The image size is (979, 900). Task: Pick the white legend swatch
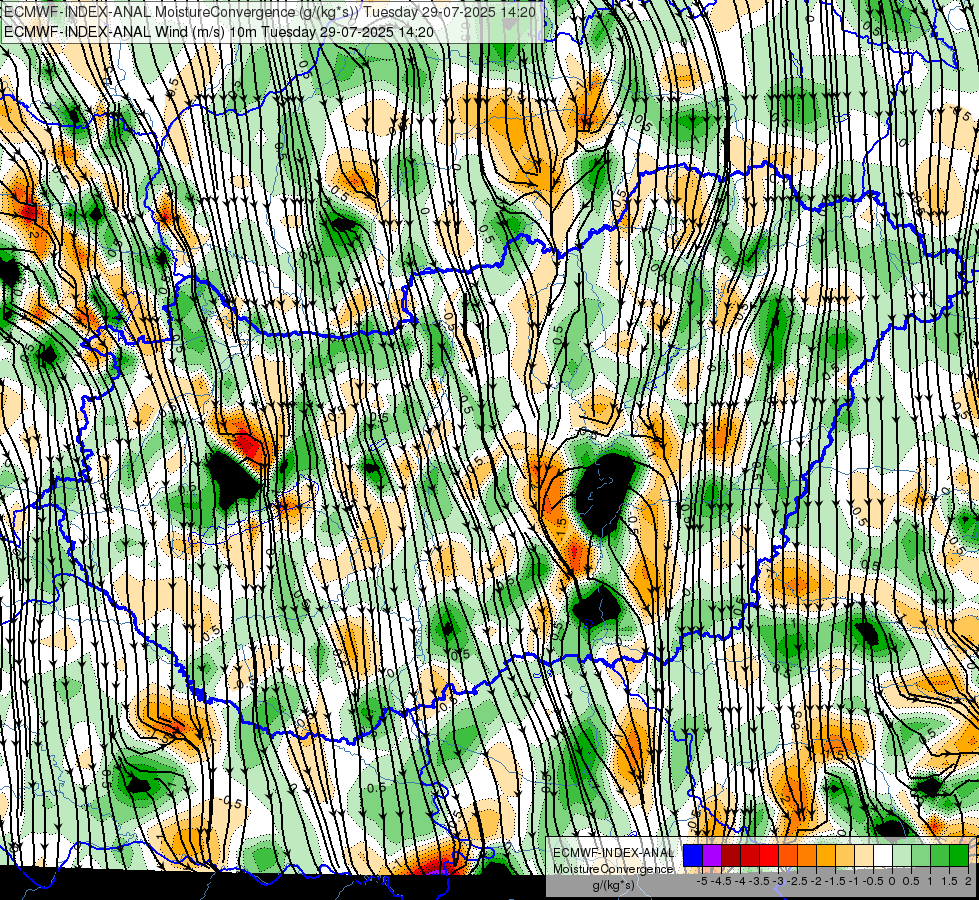(x=883, y=855)
